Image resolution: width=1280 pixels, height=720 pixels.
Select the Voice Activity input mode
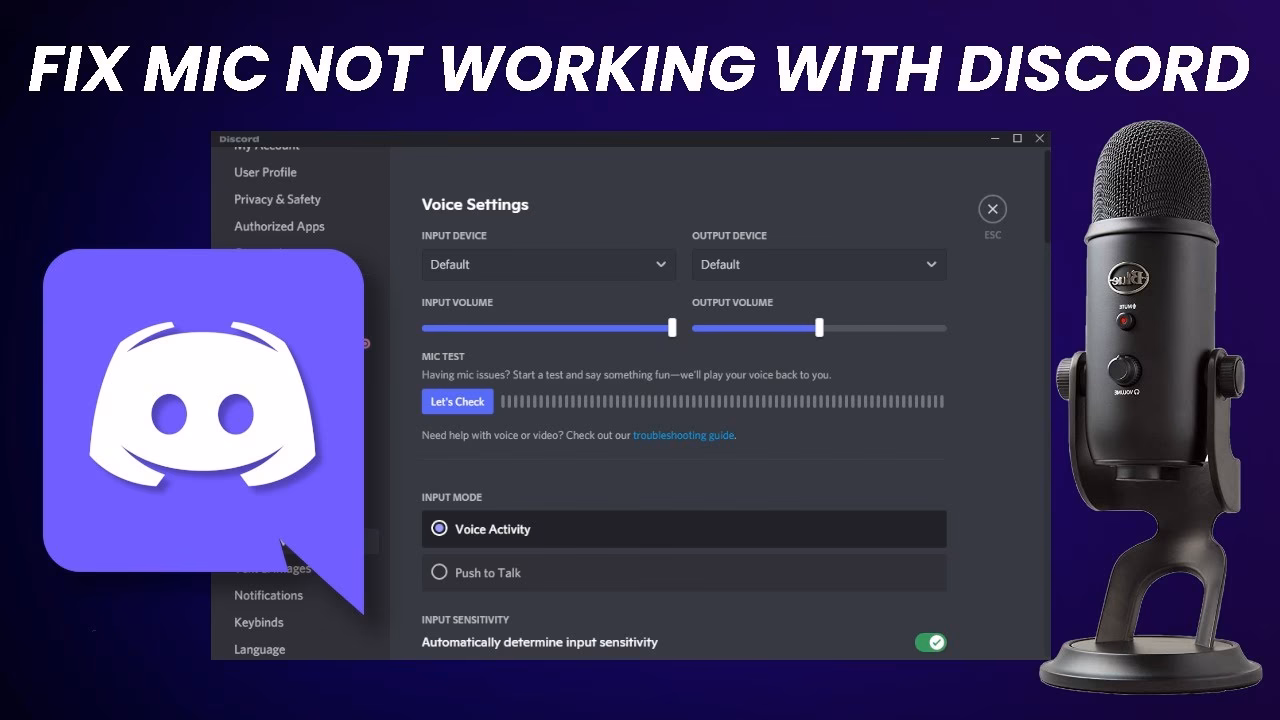(684, 529)
